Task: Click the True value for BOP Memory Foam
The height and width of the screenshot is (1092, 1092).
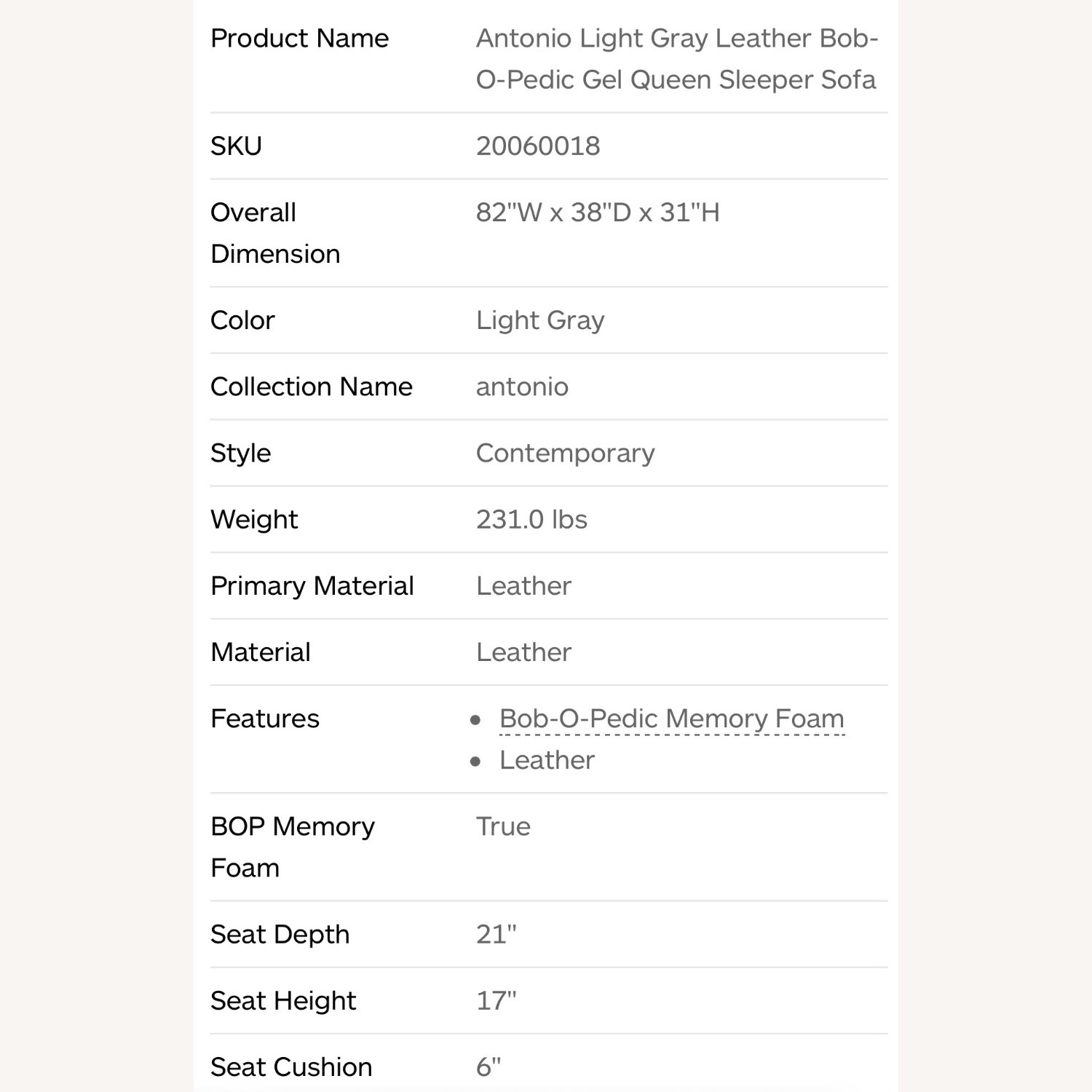Action: [x=503, y=826]
